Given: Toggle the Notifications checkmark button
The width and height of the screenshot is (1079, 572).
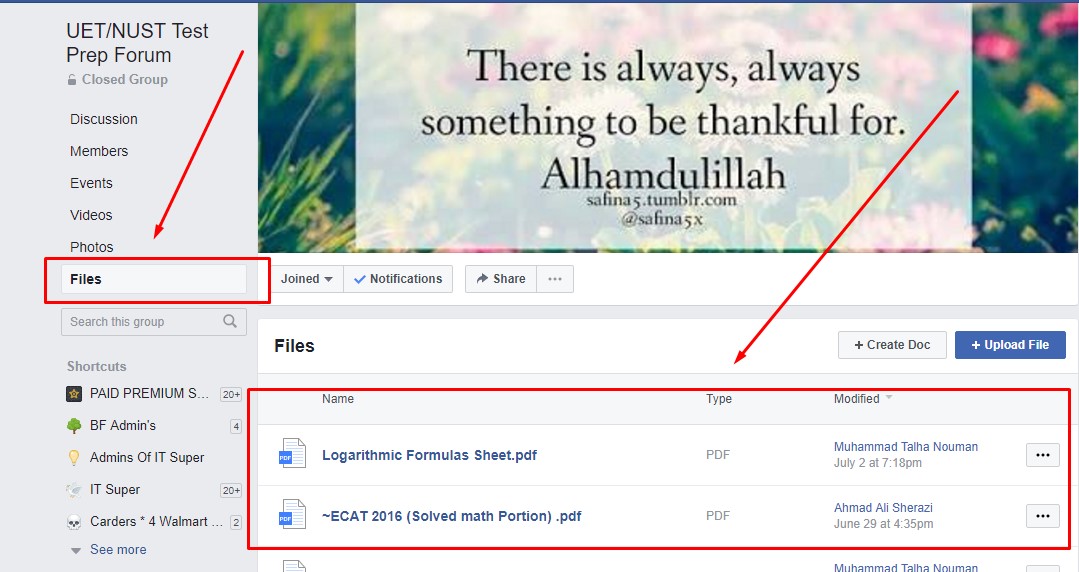Looking at the screenshot, I should click(x=398, y=279).
